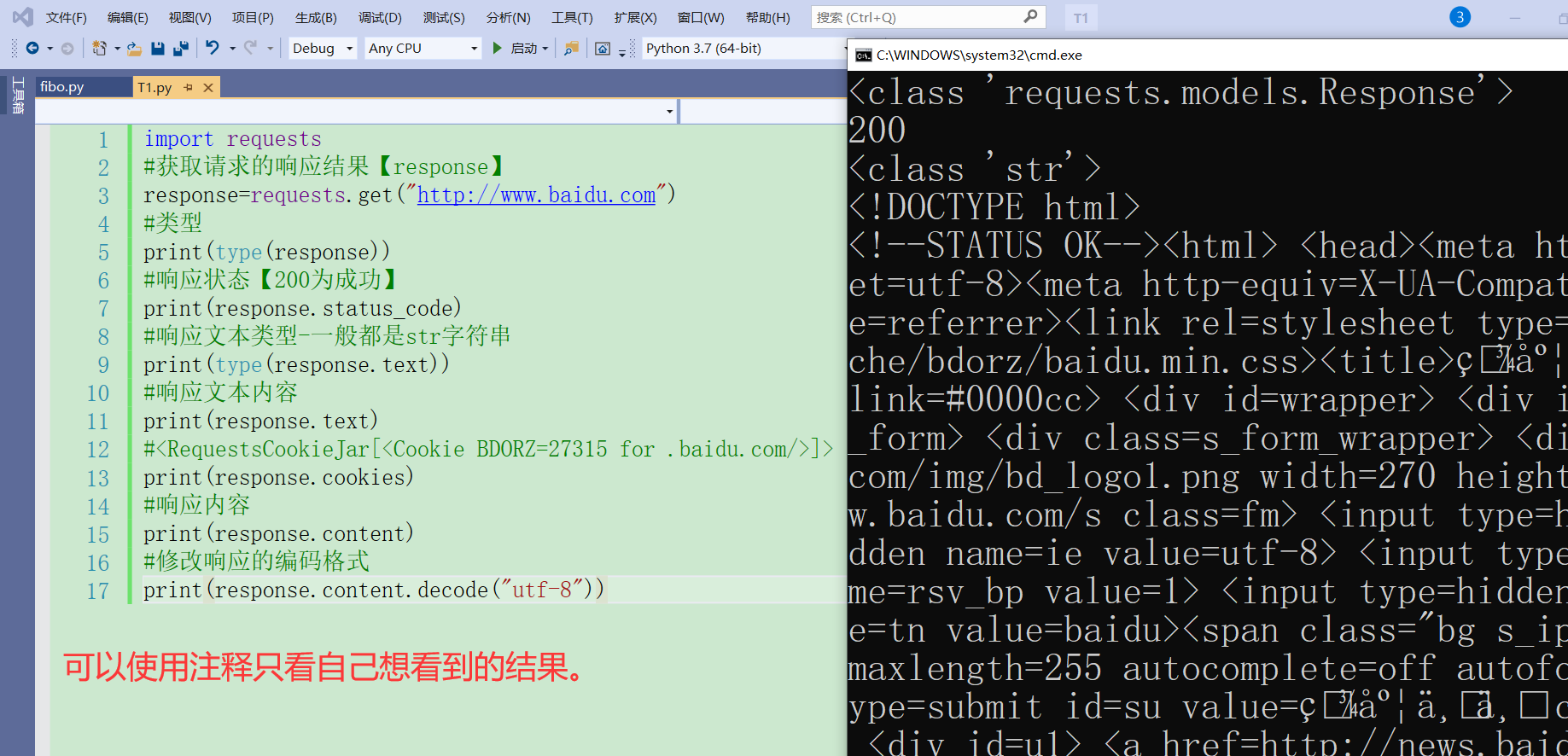This screenshot has height=756, width=1568.
Task: Click the toolbar overflow options arrow
Action: (x=622, y=52)
